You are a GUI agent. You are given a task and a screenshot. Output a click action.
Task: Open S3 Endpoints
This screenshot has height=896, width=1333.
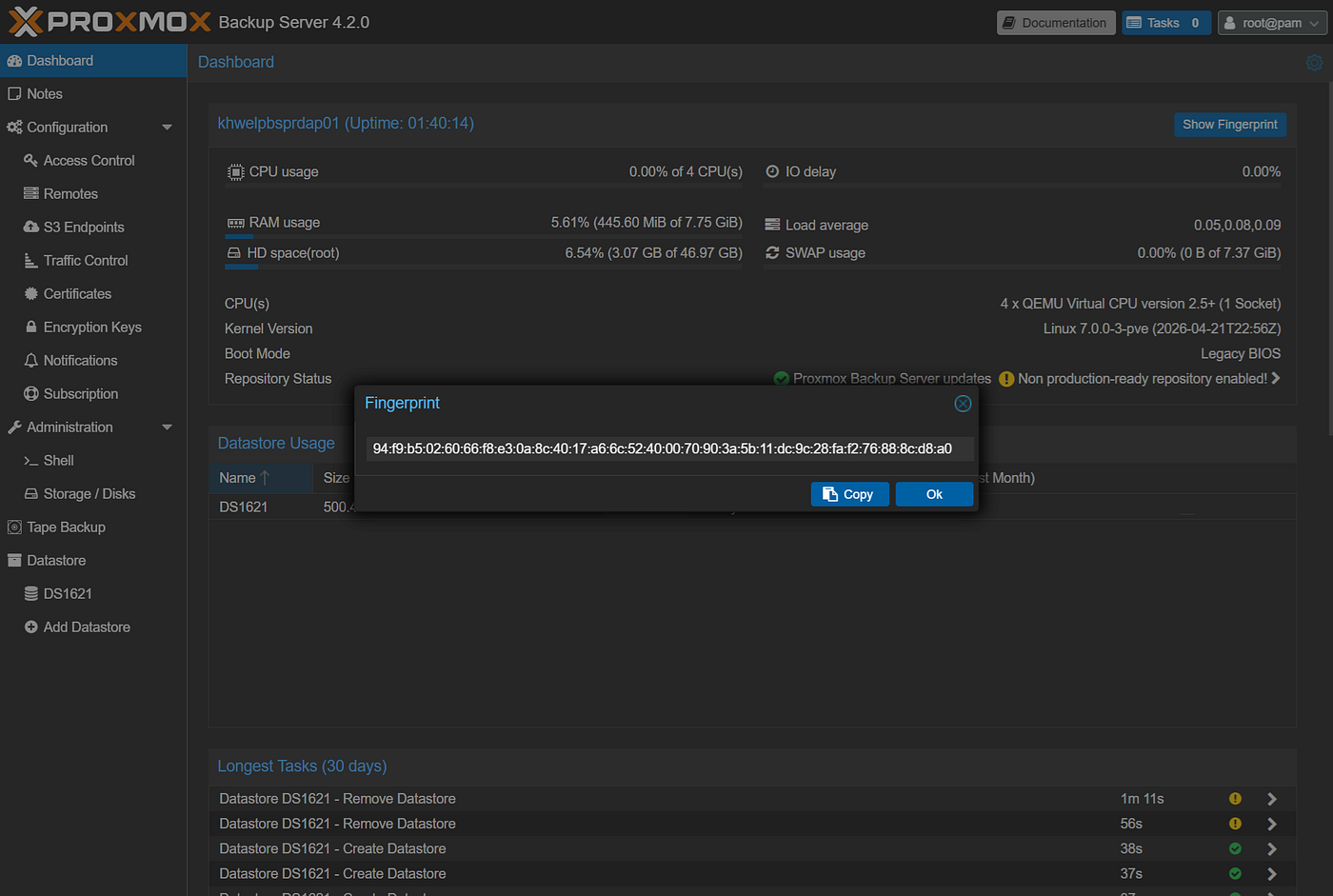click(x=93, y=228)
